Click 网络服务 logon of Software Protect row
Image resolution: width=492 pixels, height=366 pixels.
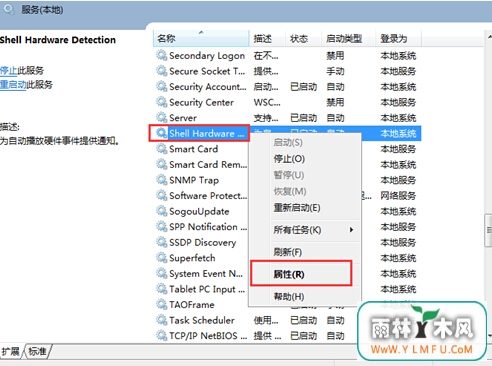[398, 196]
